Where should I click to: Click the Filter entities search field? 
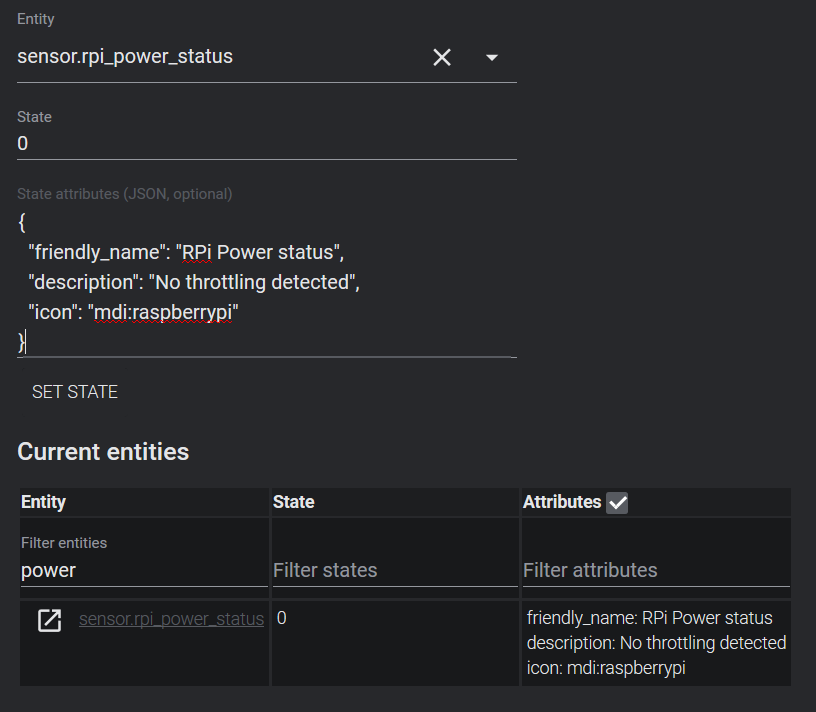144,570
